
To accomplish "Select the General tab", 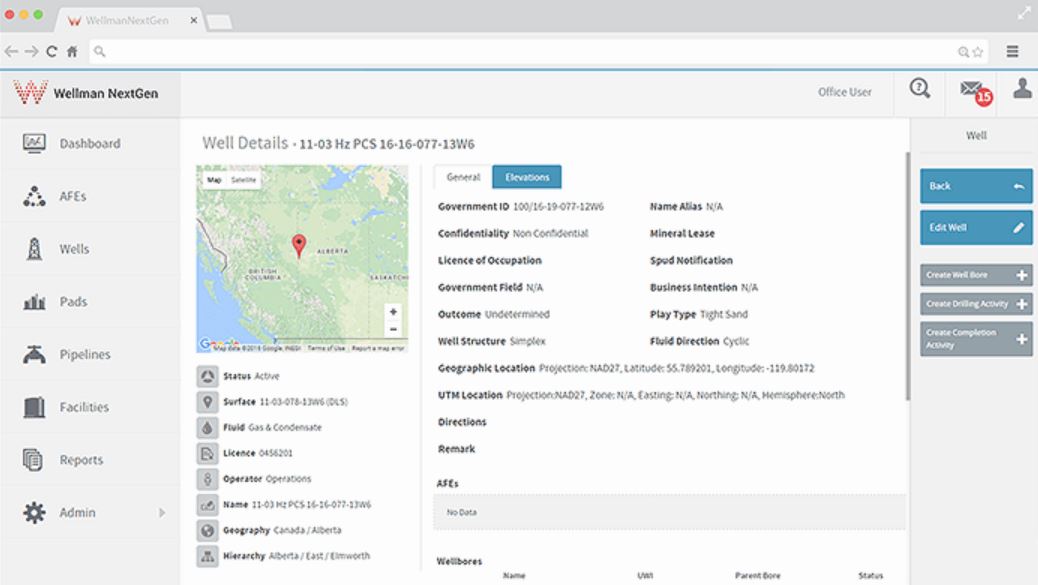I will click(x=463, y=177).
